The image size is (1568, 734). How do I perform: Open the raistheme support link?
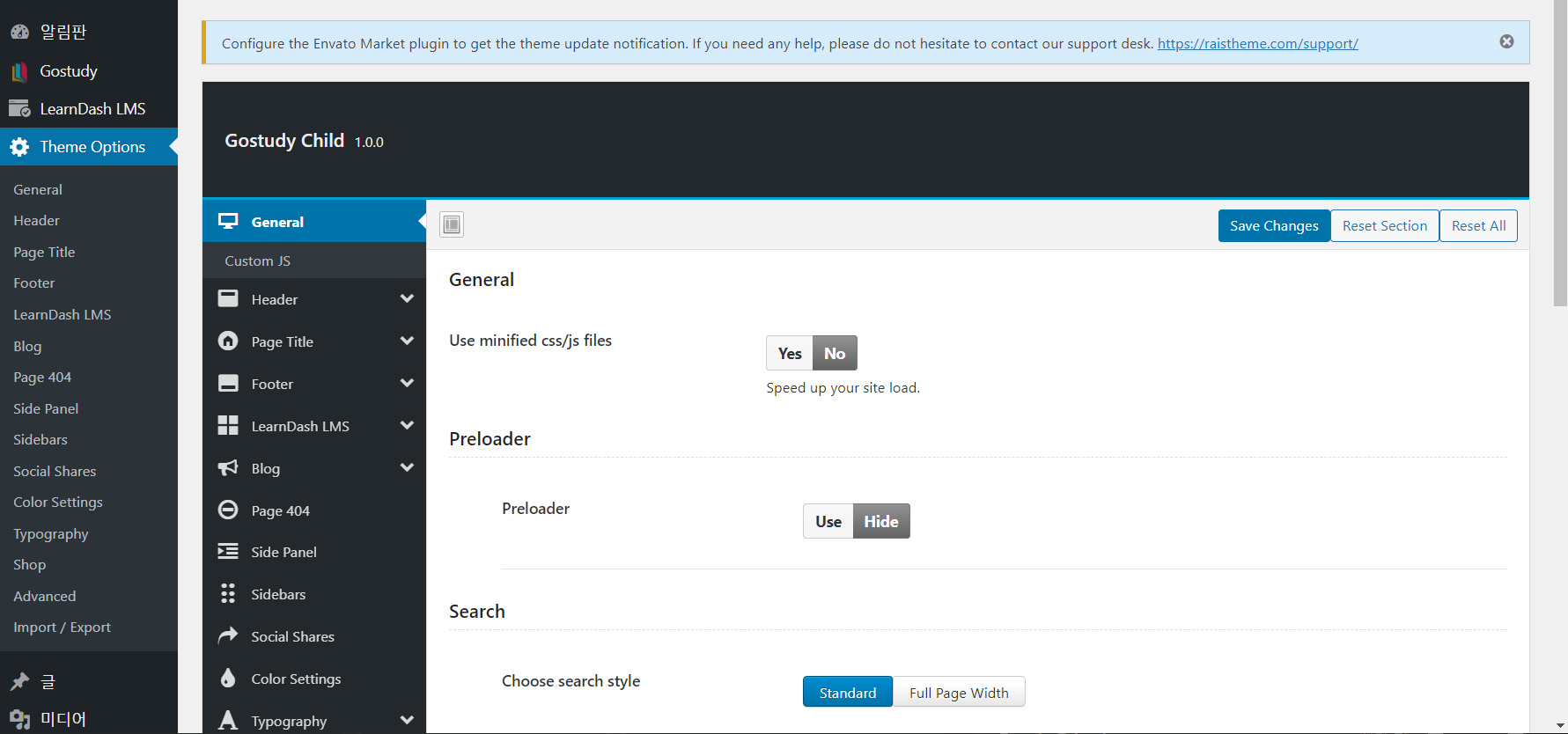click(1257, 43)
